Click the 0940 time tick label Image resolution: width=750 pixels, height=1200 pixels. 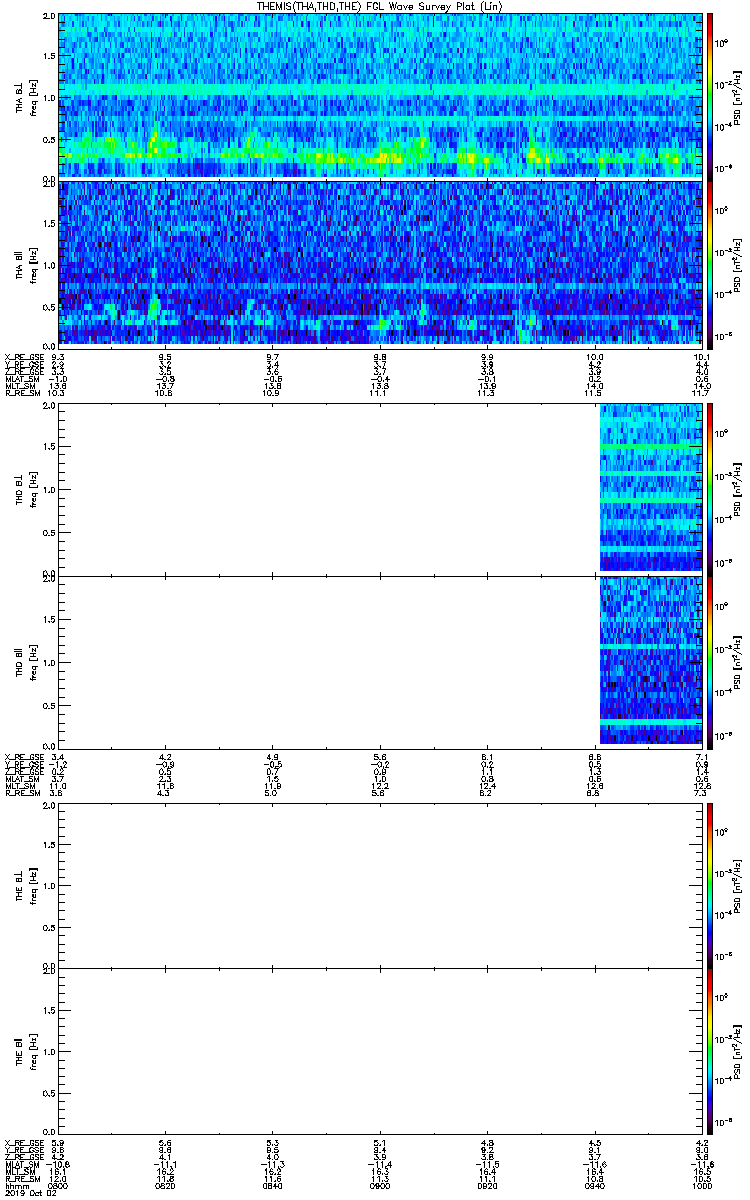point(594,1185)
